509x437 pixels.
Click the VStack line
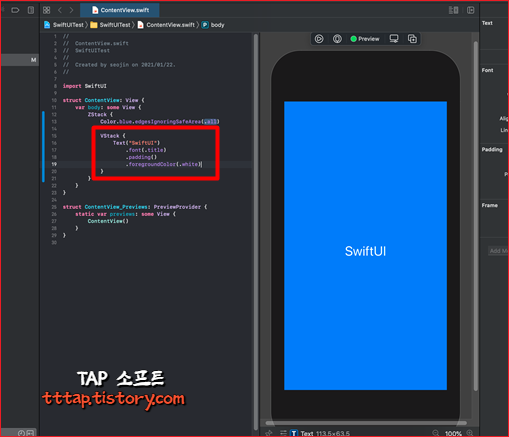[x=113, y=136]
